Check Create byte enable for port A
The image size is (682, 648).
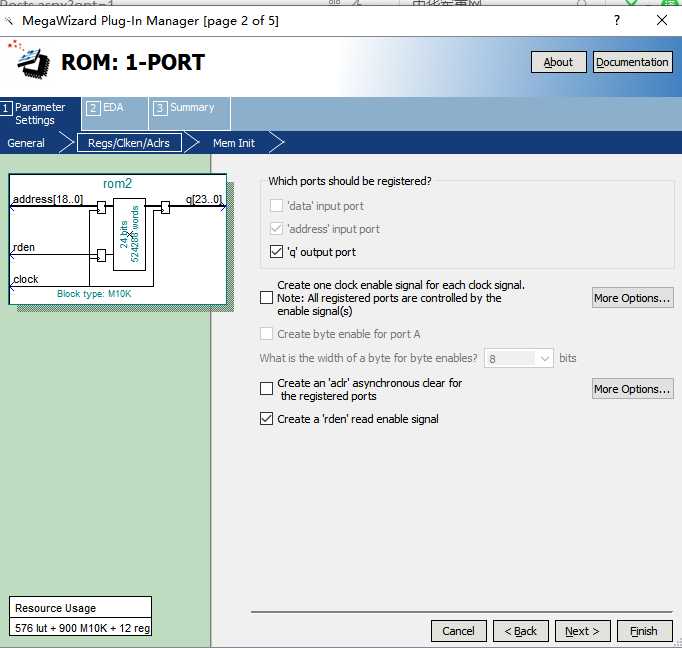[x=266, y=334]
